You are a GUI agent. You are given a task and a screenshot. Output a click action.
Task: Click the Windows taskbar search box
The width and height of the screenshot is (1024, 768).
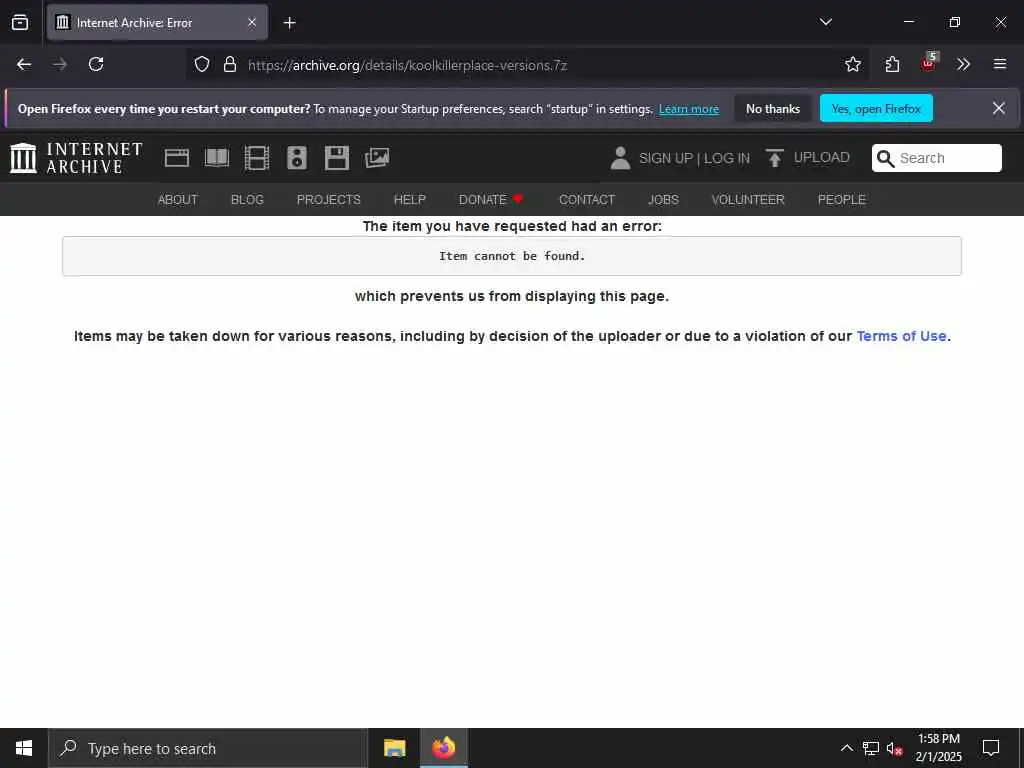coord(208,748)
